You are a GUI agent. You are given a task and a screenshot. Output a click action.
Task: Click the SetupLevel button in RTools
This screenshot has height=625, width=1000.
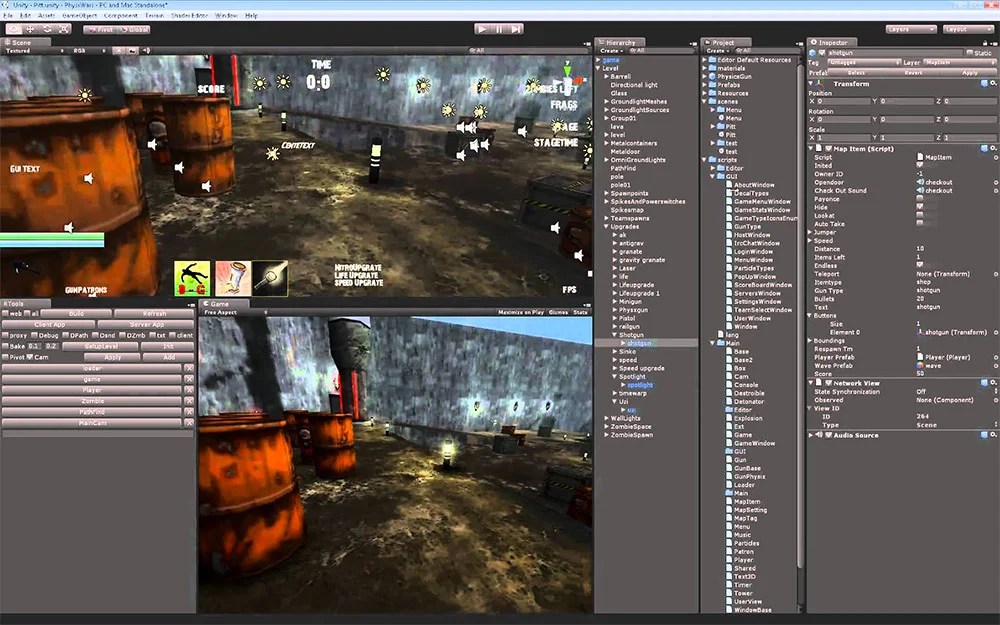(101, 346)
